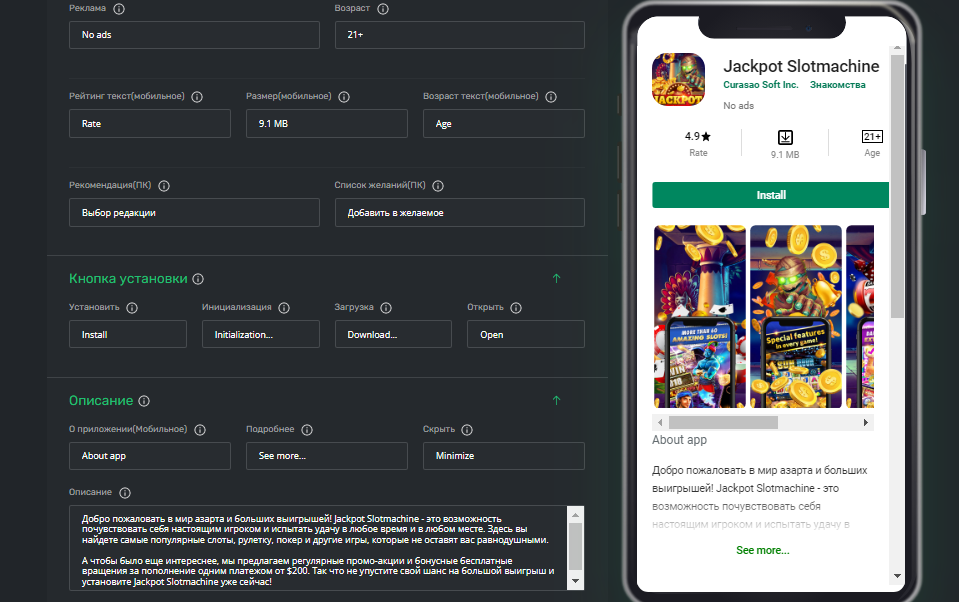The height and width of the screenshot is (602, 959).
Task: Click the Minimize text field
Action: click(x=504, y=456)
